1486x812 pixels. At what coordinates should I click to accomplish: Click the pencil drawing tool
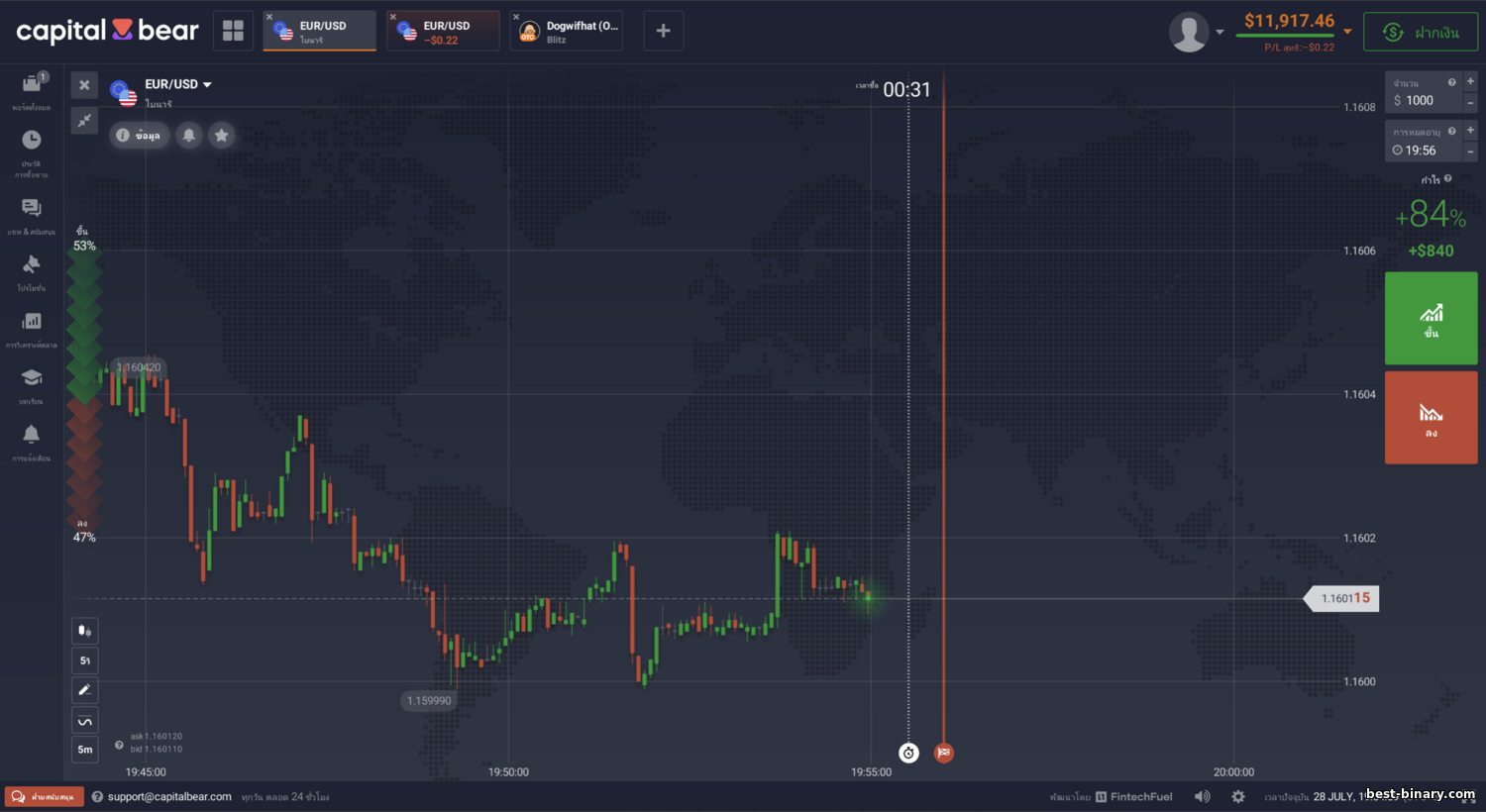tap(85, 690)
